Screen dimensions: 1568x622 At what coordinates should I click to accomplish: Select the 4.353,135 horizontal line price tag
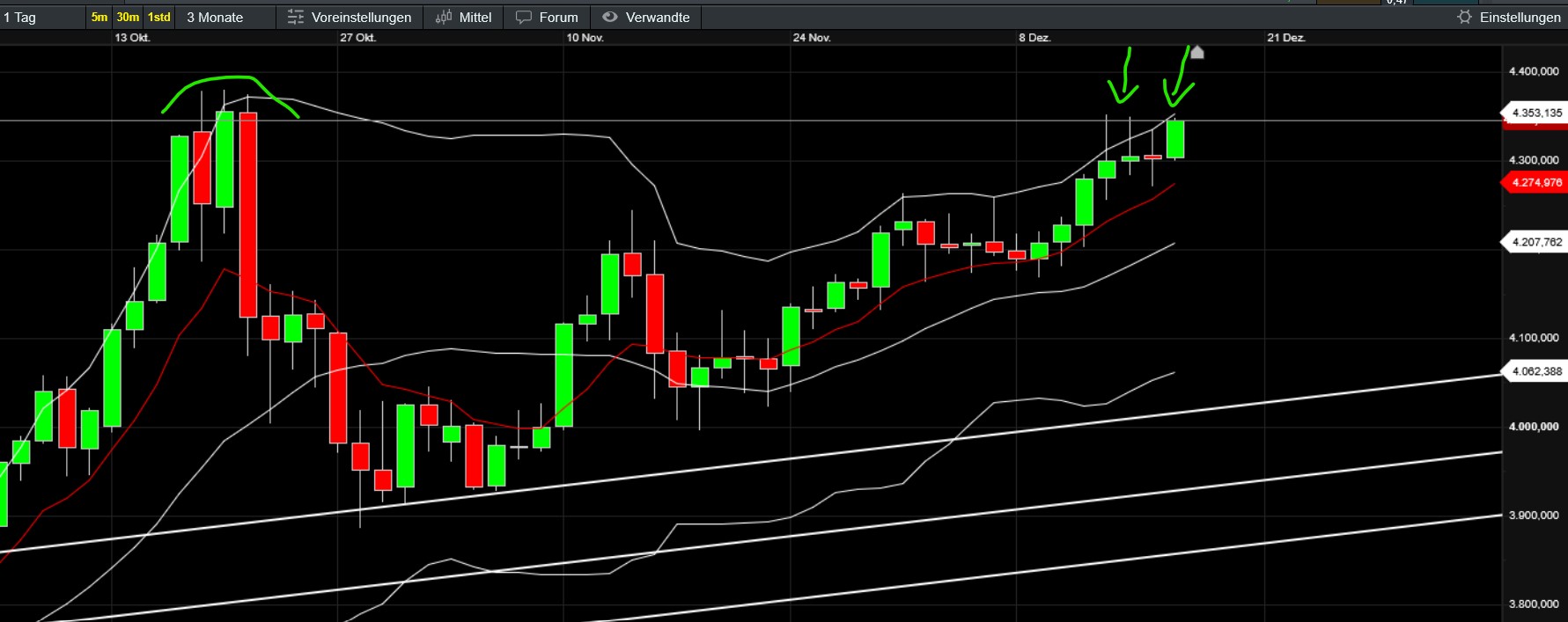1534,113
